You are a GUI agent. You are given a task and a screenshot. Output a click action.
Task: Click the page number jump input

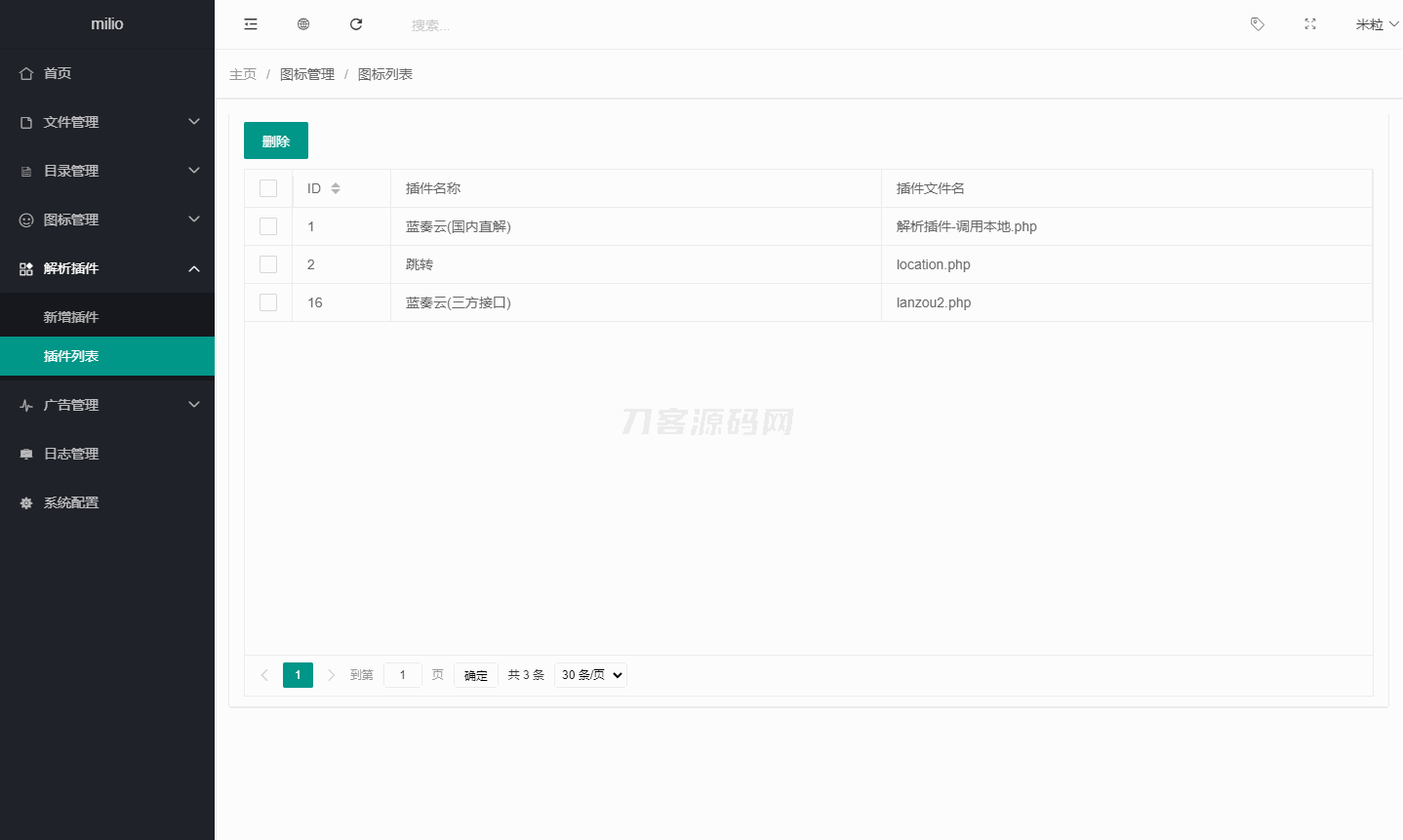403,675
